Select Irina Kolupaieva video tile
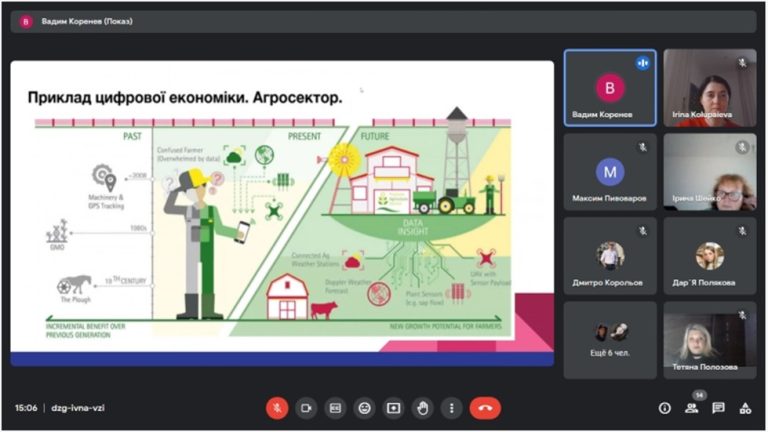 click(x=710, y=88)
